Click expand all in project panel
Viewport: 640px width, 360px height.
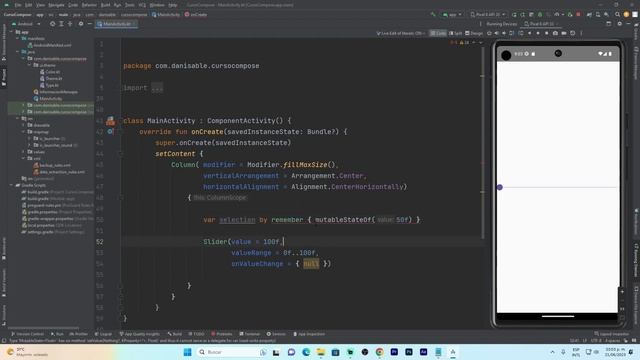pos(61,24)
